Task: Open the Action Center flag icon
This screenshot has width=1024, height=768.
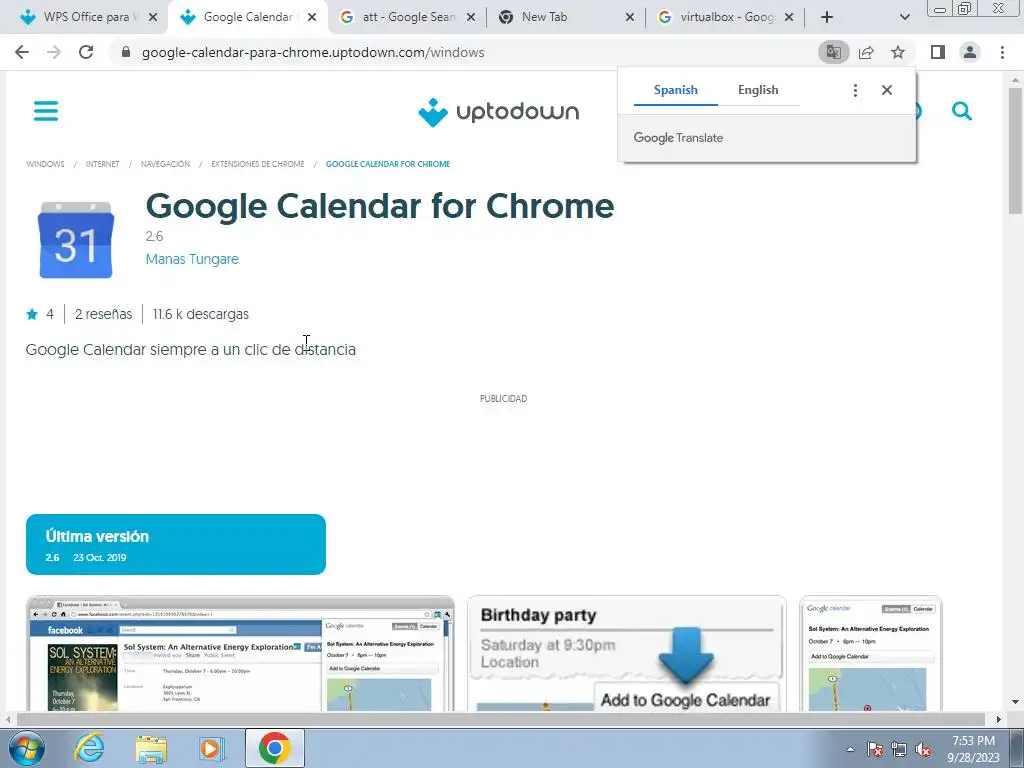Action: [874, 750]
